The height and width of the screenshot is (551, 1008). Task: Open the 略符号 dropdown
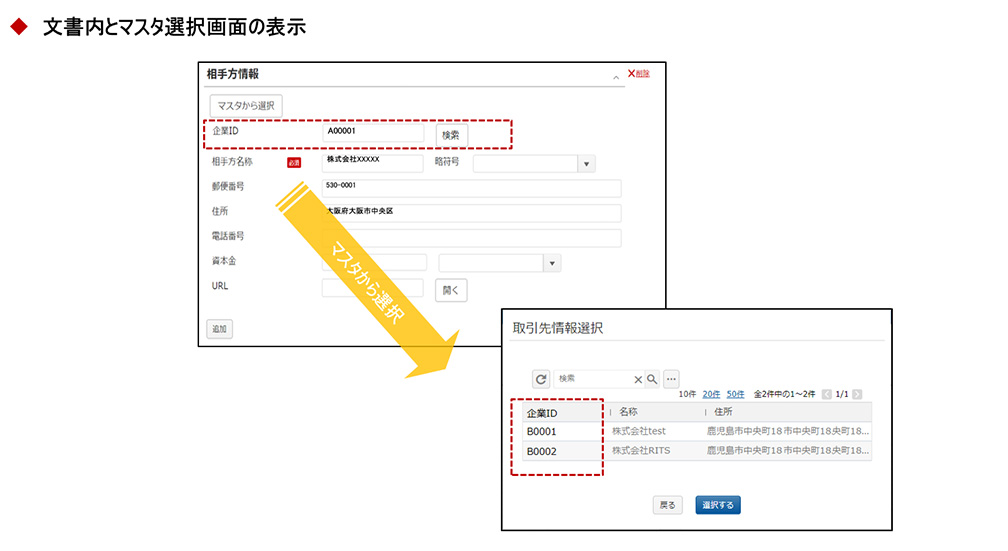(x=586, y=164)
